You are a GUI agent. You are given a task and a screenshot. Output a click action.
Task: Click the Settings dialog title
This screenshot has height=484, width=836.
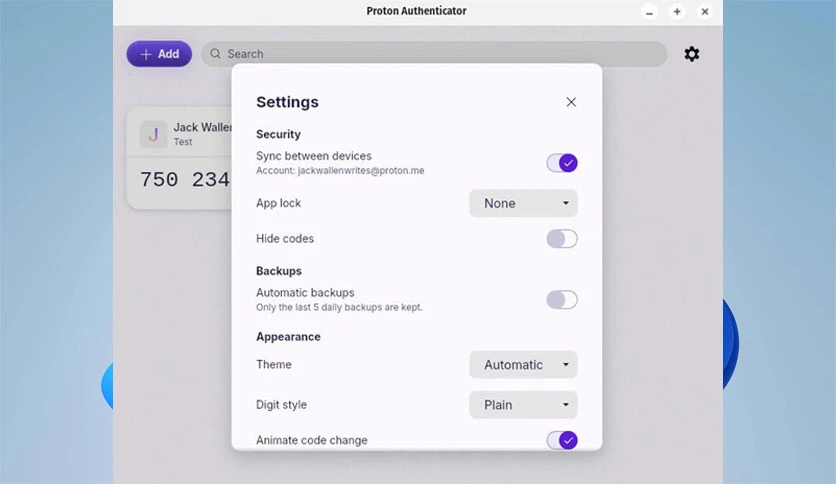pyautogui.click(x=287, y=102)
